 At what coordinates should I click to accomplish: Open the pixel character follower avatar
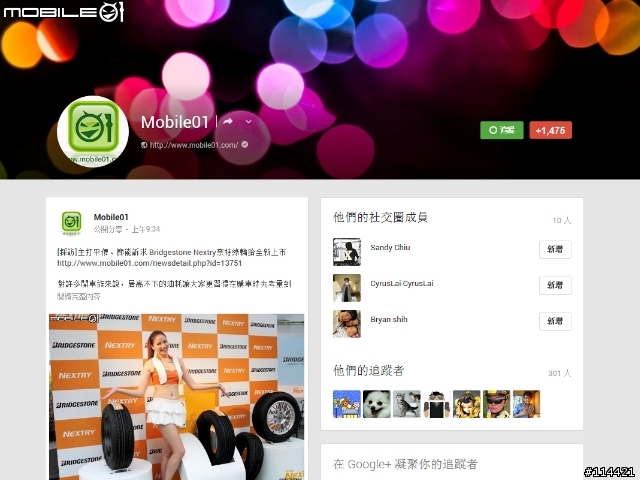[x=437, y=404]
